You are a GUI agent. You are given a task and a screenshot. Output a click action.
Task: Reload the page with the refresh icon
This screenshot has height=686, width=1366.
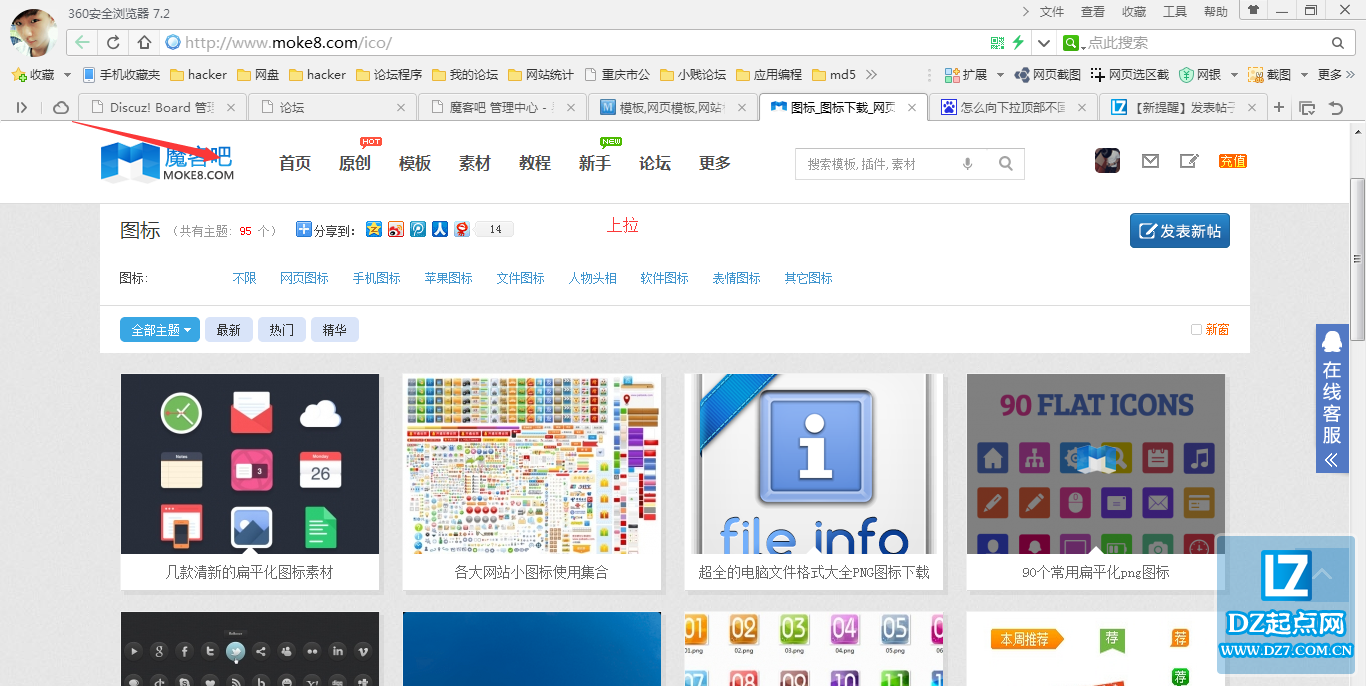[113, 43]
